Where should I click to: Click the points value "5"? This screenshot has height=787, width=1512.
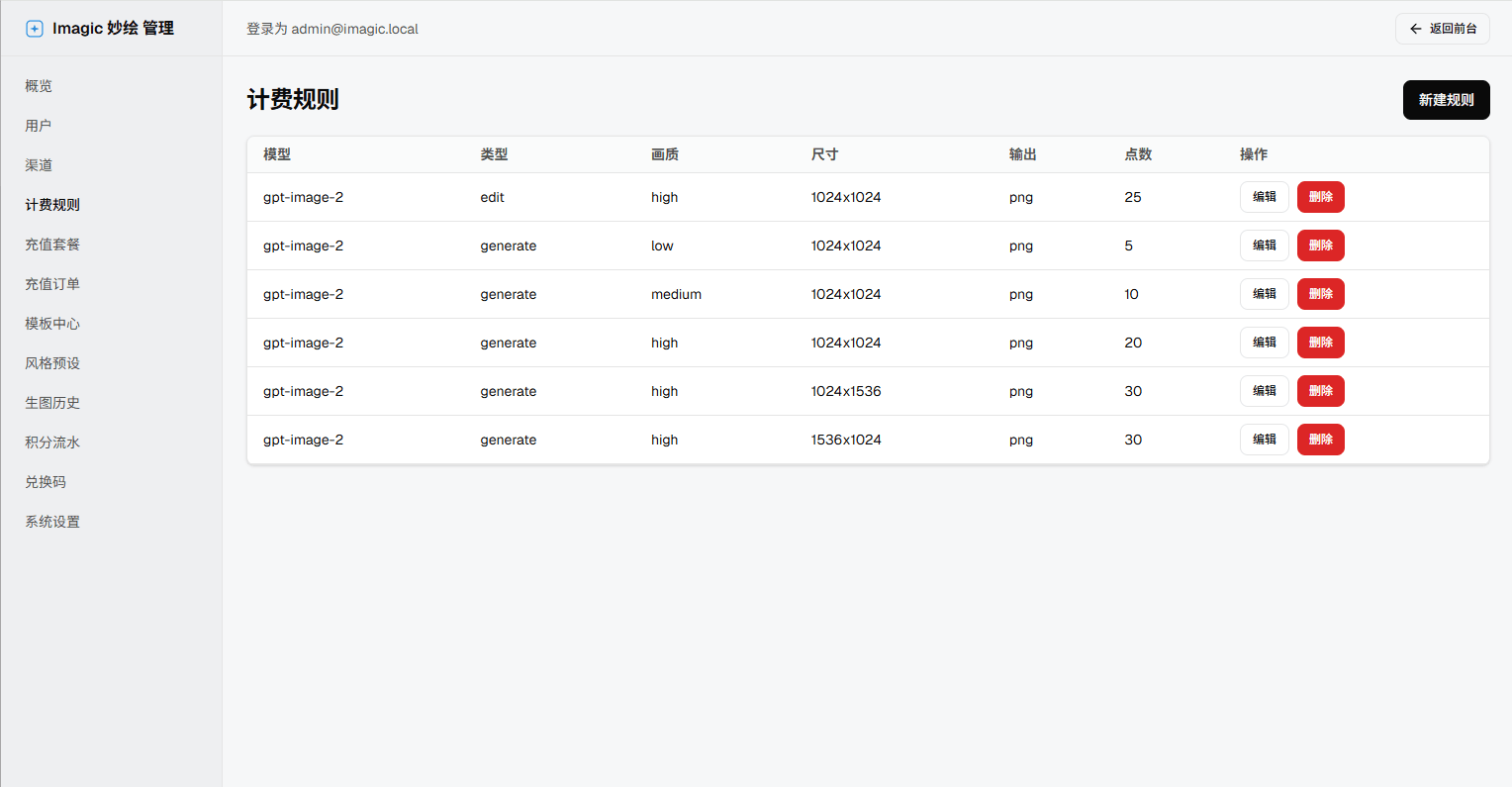(x=1128, y=246)
